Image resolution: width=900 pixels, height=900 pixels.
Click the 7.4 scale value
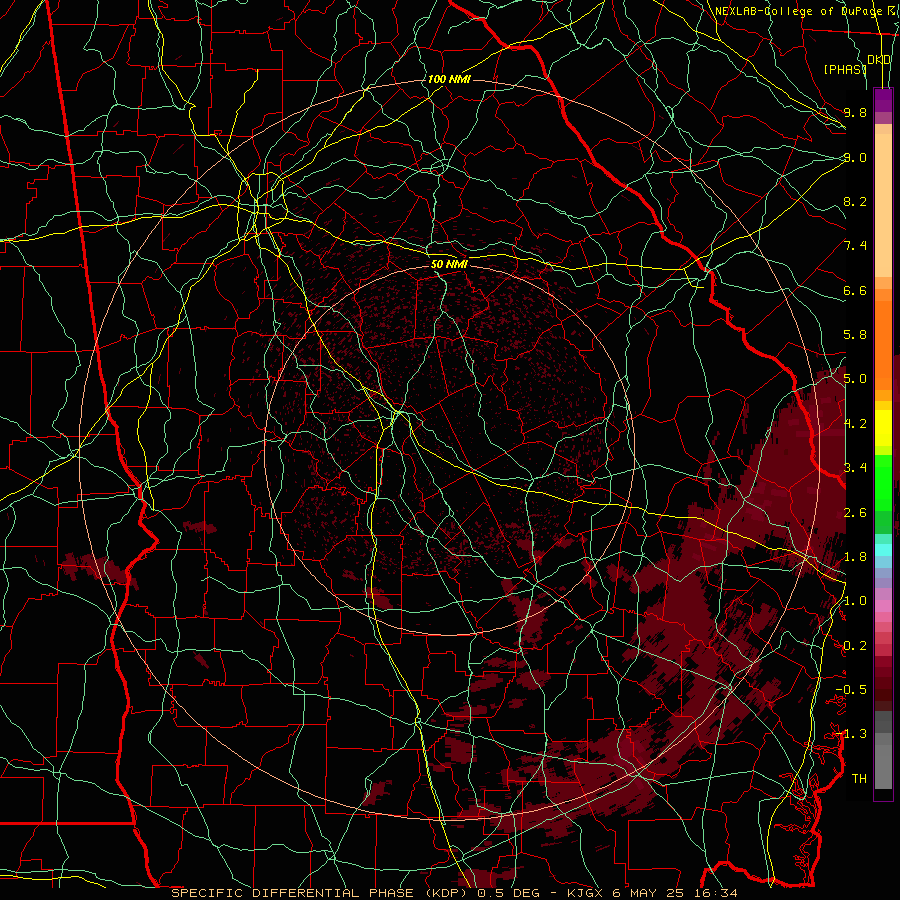tap(855, 246)
